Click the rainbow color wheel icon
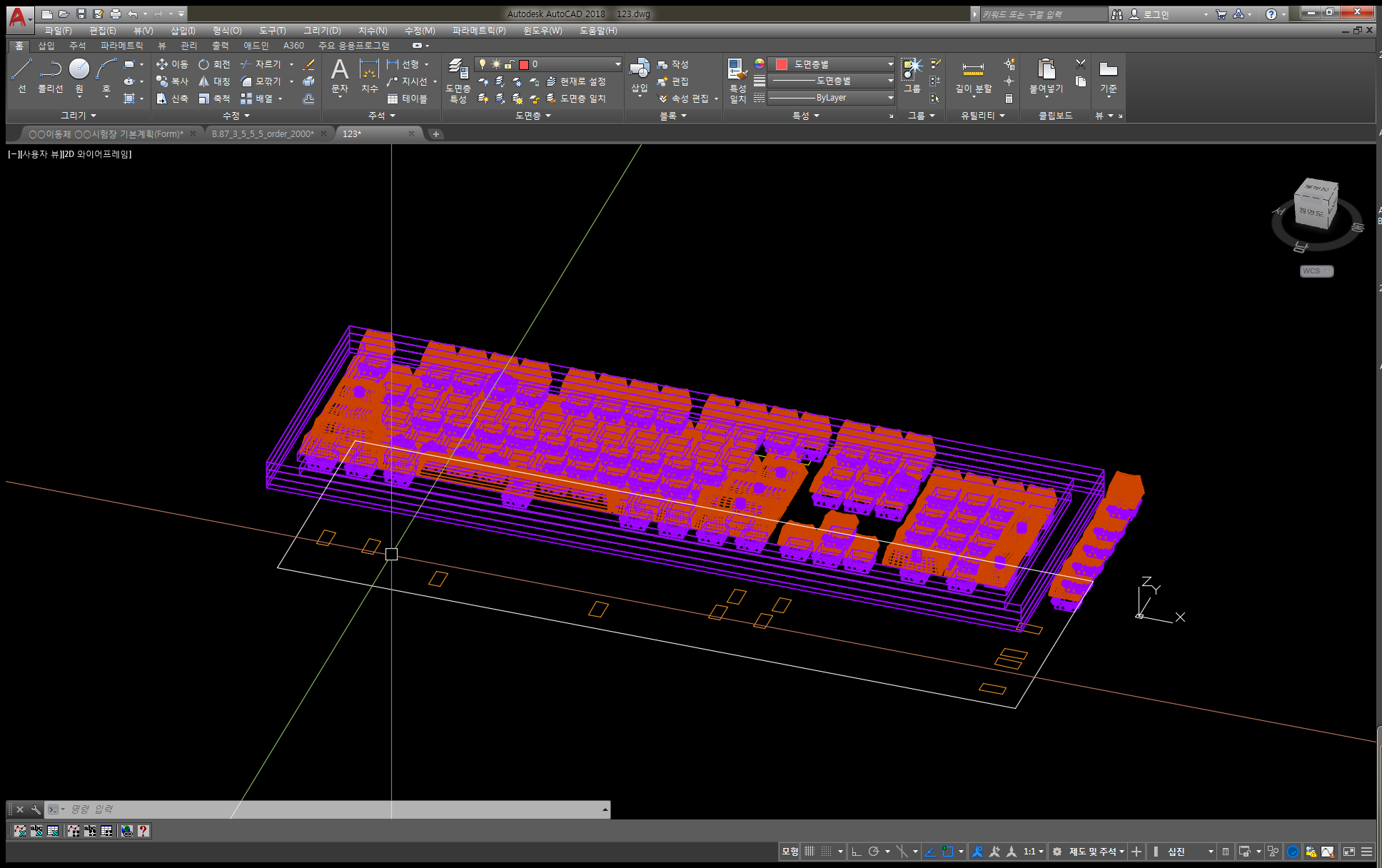The image size is (1382, 868). tap(760, 64)
